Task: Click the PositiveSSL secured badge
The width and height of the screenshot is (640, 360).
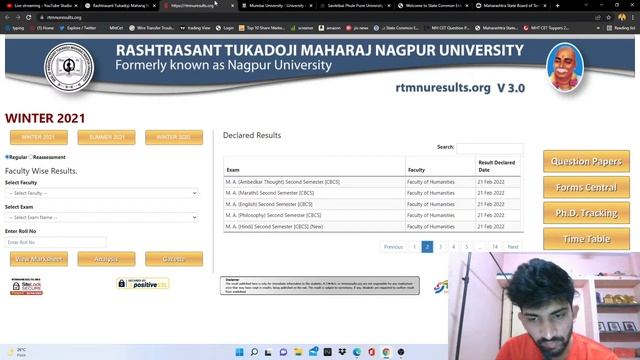Action: pos(142,284)
